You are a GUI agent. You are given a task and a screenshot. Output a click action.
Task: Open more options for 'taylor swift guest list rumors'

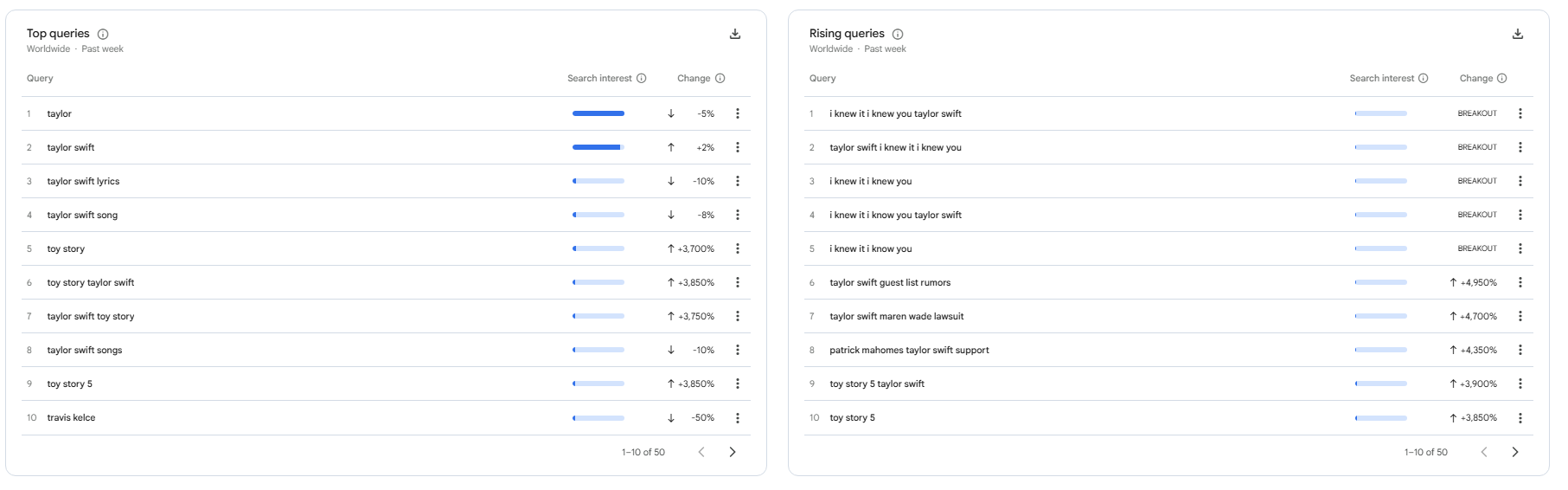(1520, 282)
